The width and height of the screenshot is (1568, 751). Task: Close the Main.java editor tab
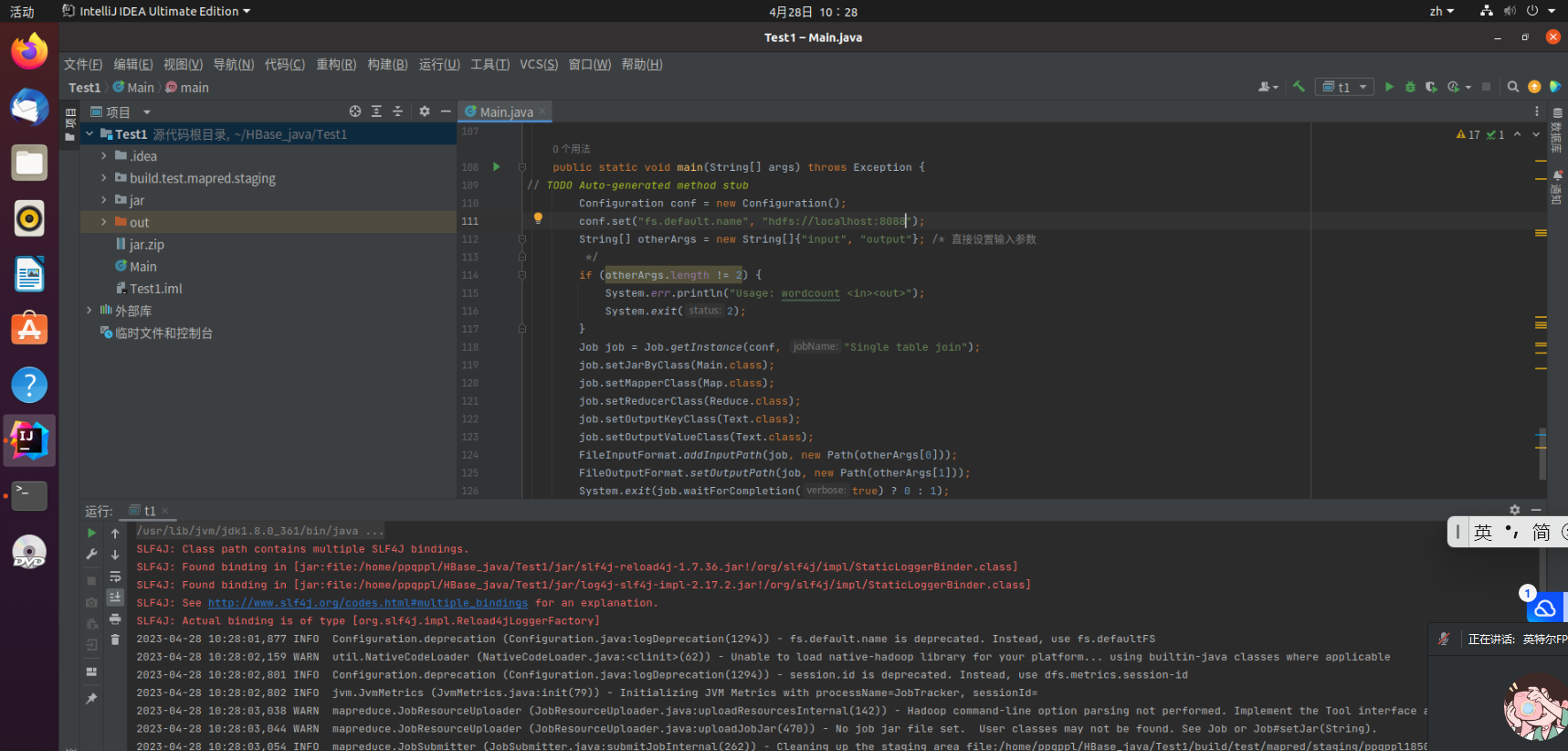[542, 111]
